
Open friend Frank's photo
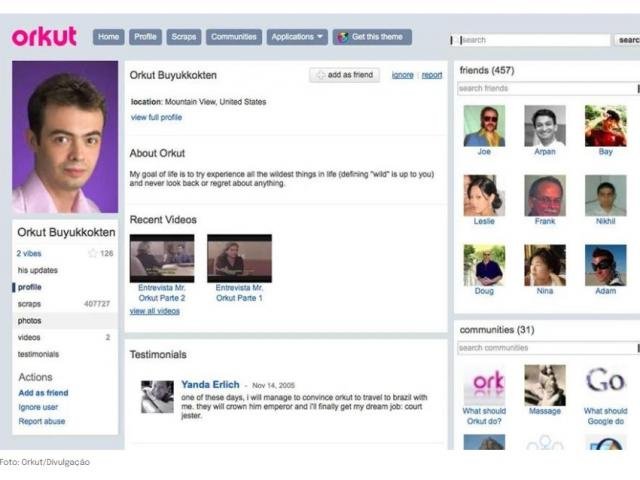[x=545, y=196]
